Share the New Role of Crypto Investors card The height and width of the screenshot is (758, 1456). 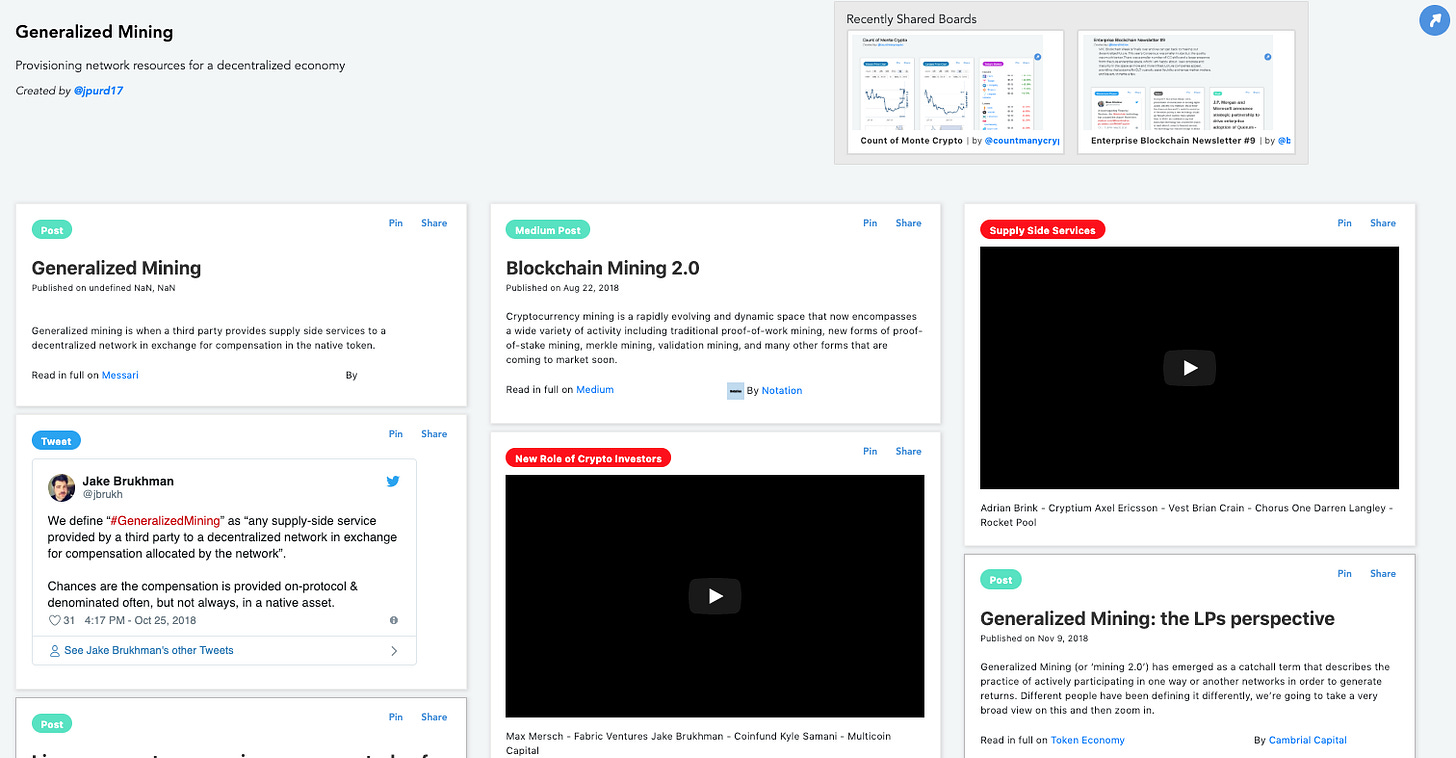pyautogui.click(x=908, y=451)
